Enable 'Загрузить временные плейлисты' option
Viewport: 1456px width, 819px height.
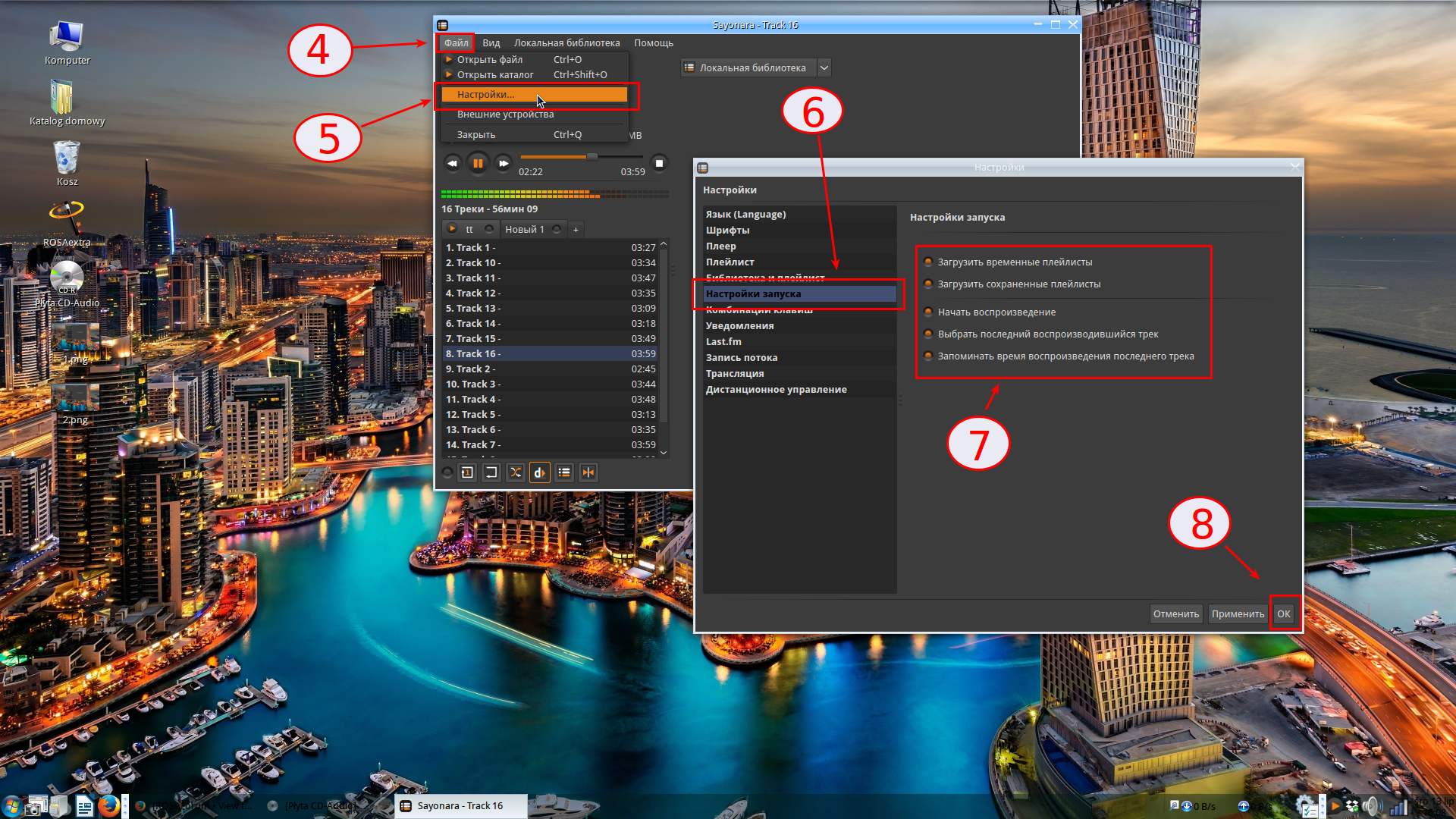click(x=928, y=262)
